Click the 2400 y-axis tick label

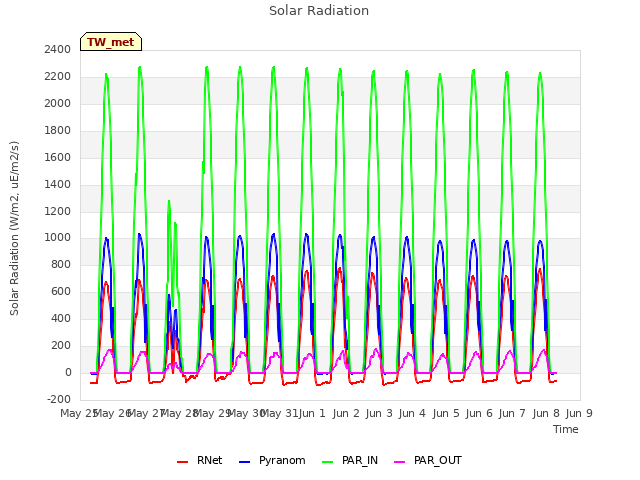[58, 49]
